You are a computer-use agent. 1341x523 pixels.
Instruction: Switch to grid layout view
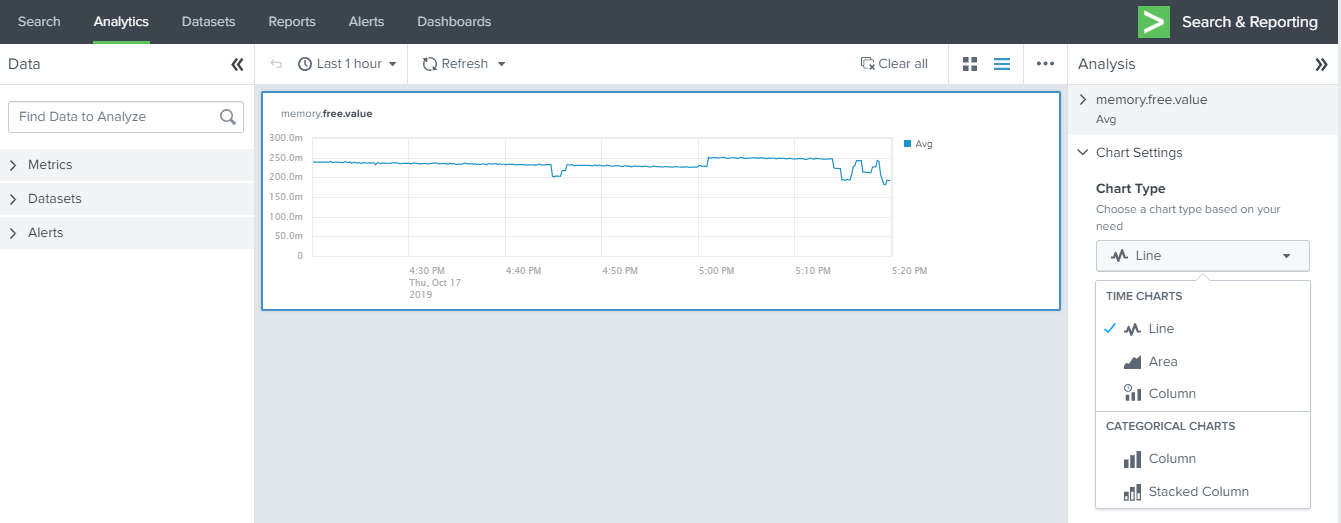pyautogui.click(x=969, y=64)
